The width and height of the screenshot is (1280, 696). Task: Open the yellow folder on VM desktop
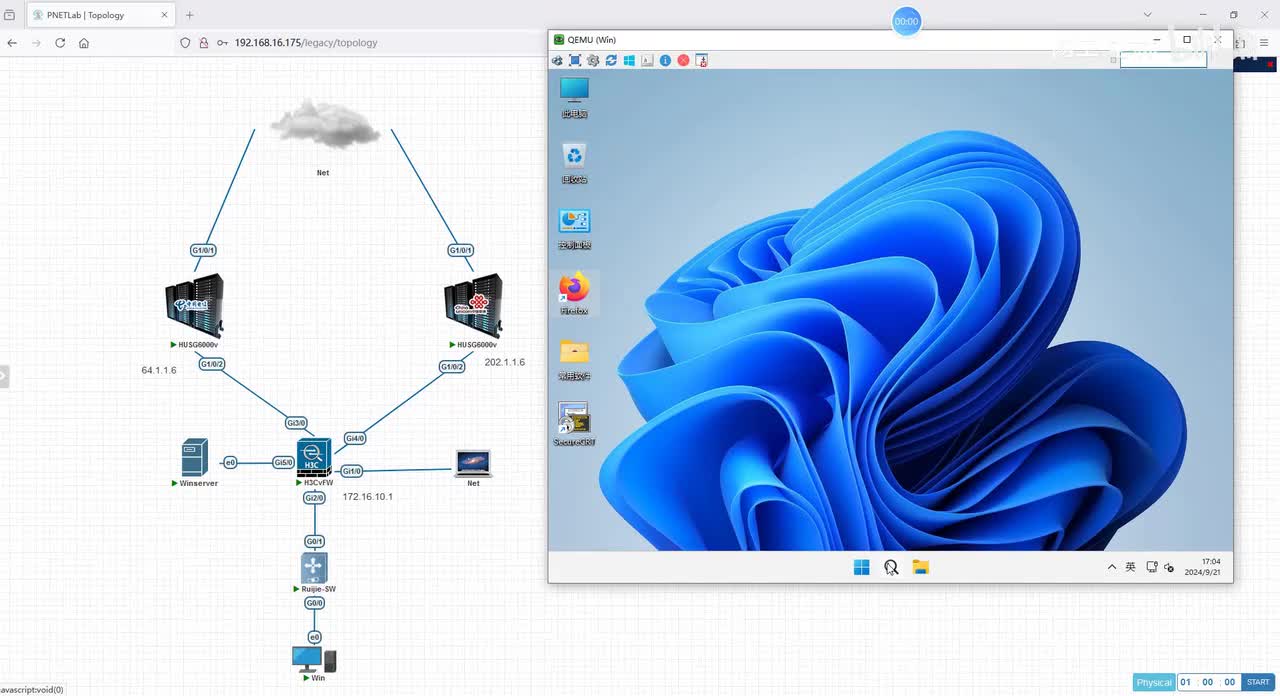pos(574,360)
